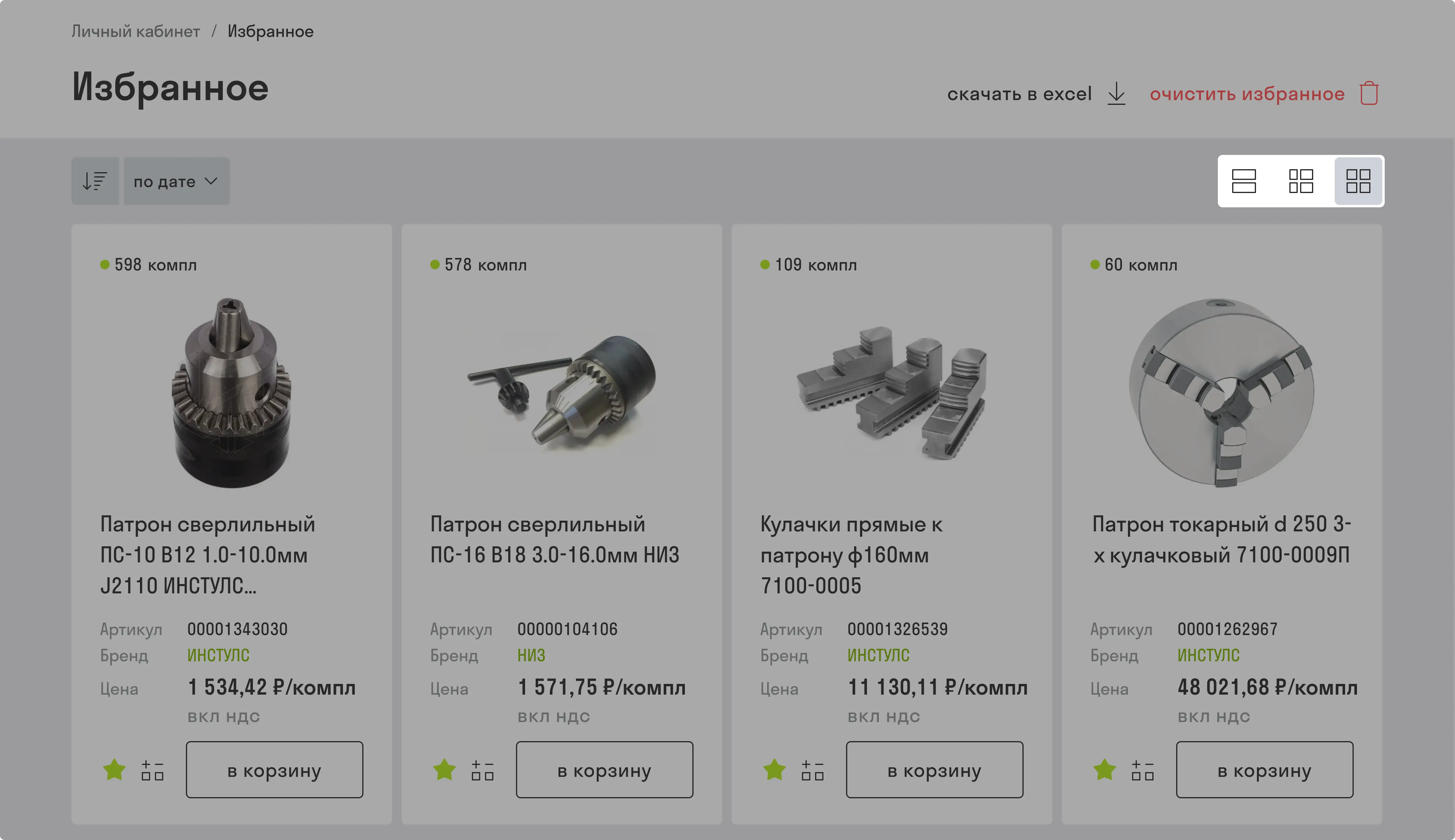
Task: Switch to medium grid view layout
Action: (x=1300, y=181)
